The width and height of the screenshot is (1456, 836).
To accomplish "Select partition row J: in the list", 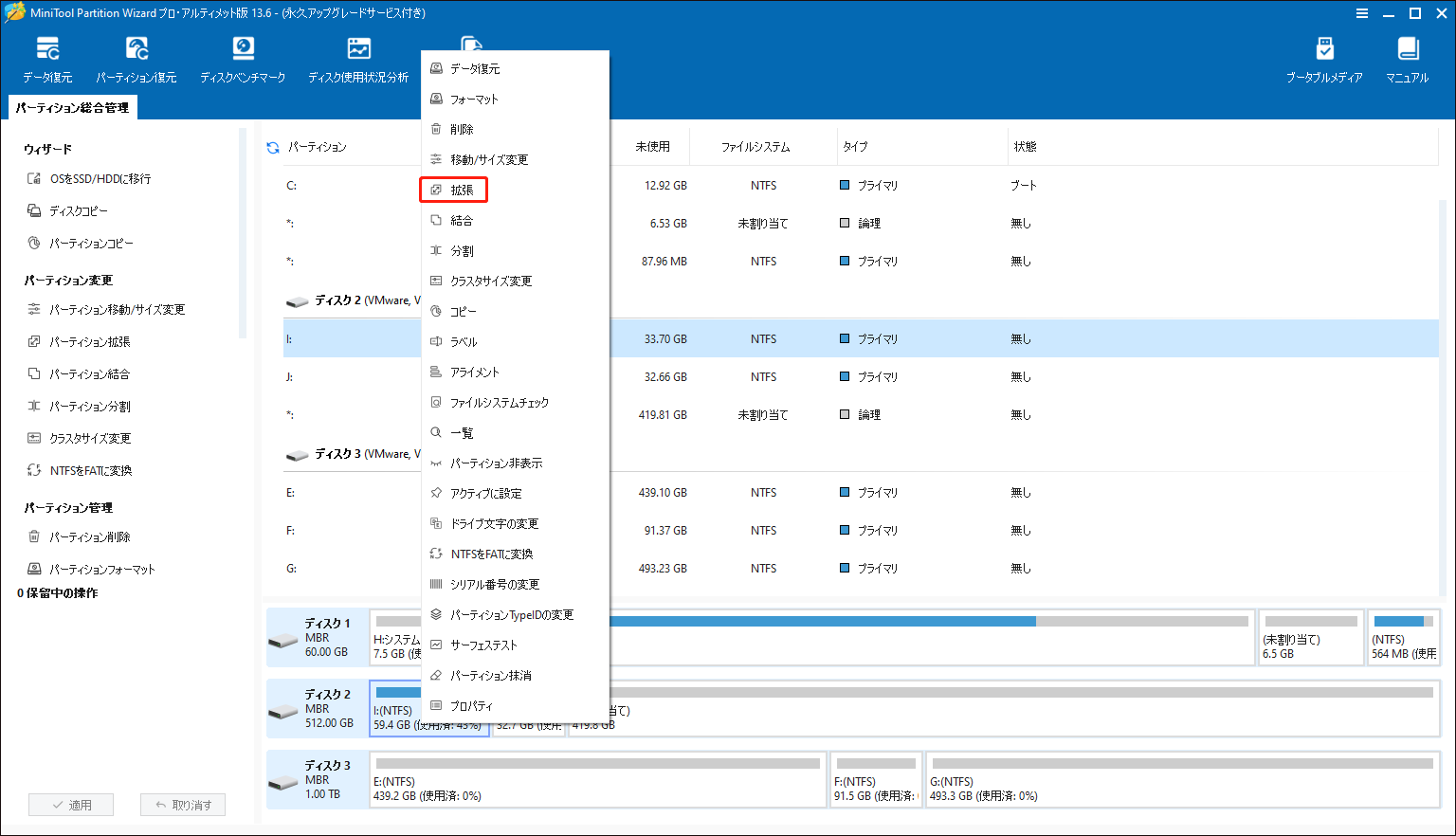I will tap(861, 377).
